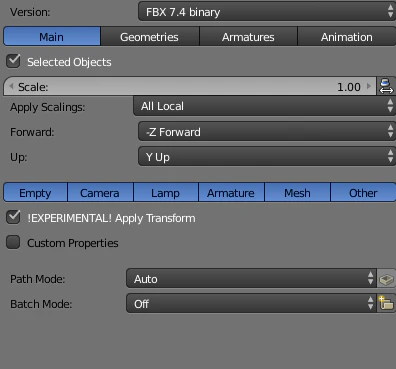The image size is (396, 369).
Task: Click the batch own directory folder icon
Action: [386, 303]
